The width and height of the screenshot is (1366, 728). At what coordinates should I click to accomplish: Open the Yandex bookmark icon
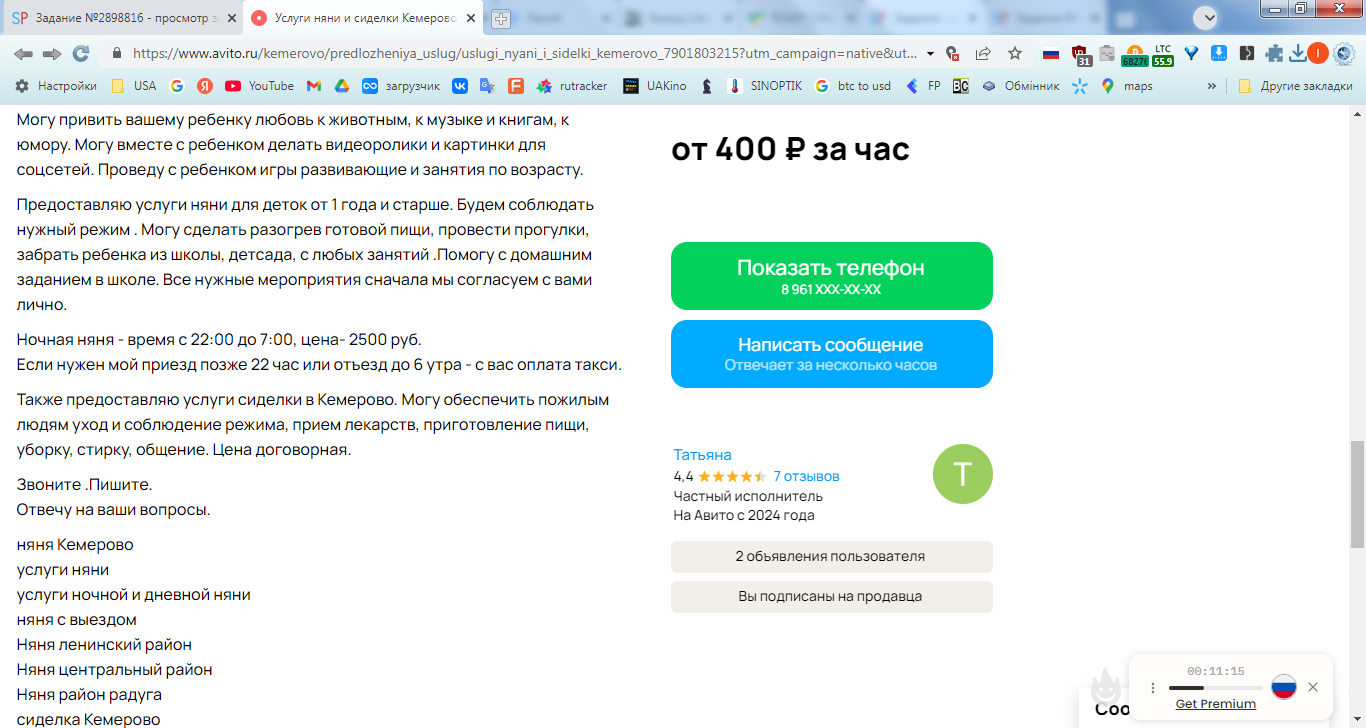[x=205, y=86]
